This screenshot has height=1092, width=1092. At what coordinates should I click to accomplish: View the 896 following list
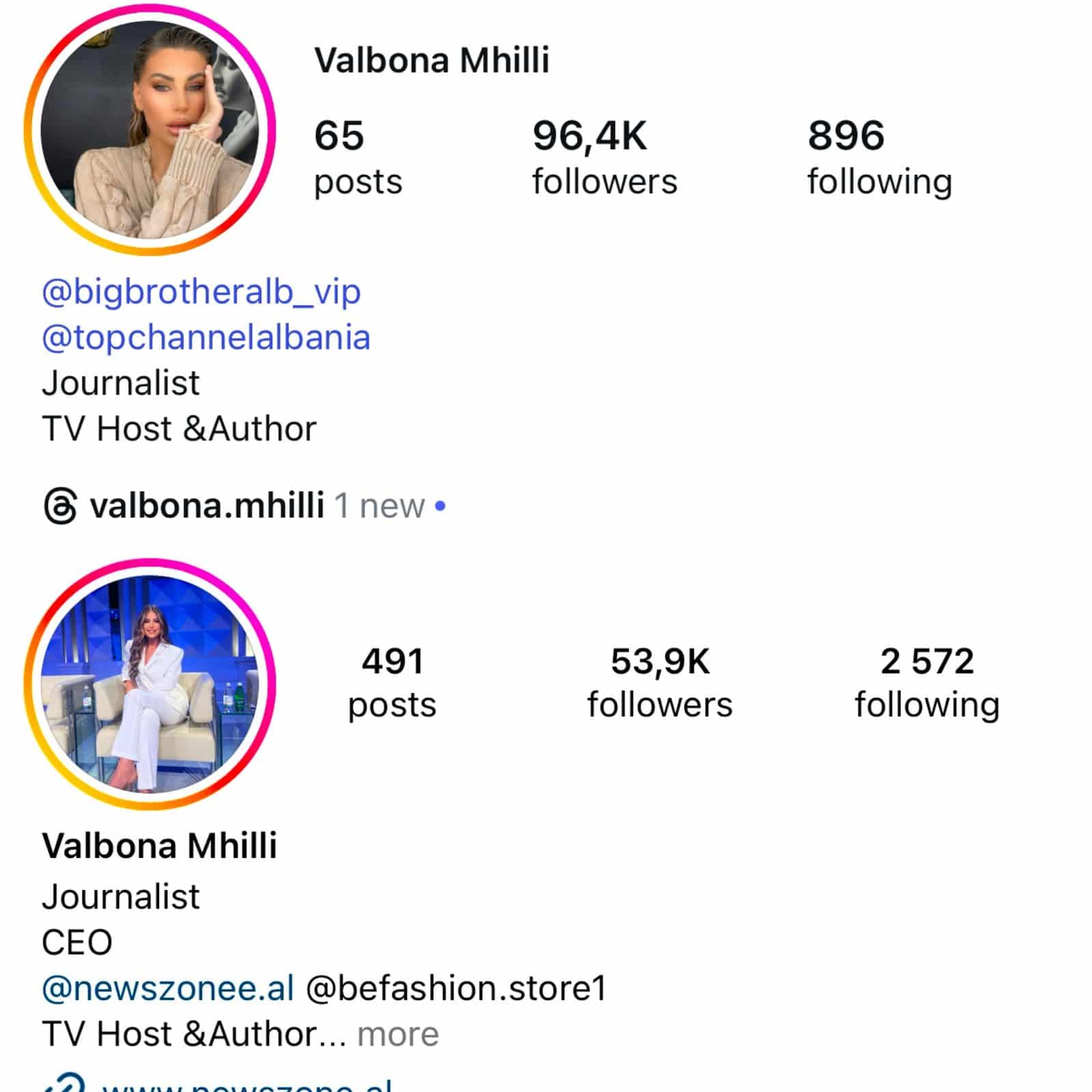click(x=880, y=158)
